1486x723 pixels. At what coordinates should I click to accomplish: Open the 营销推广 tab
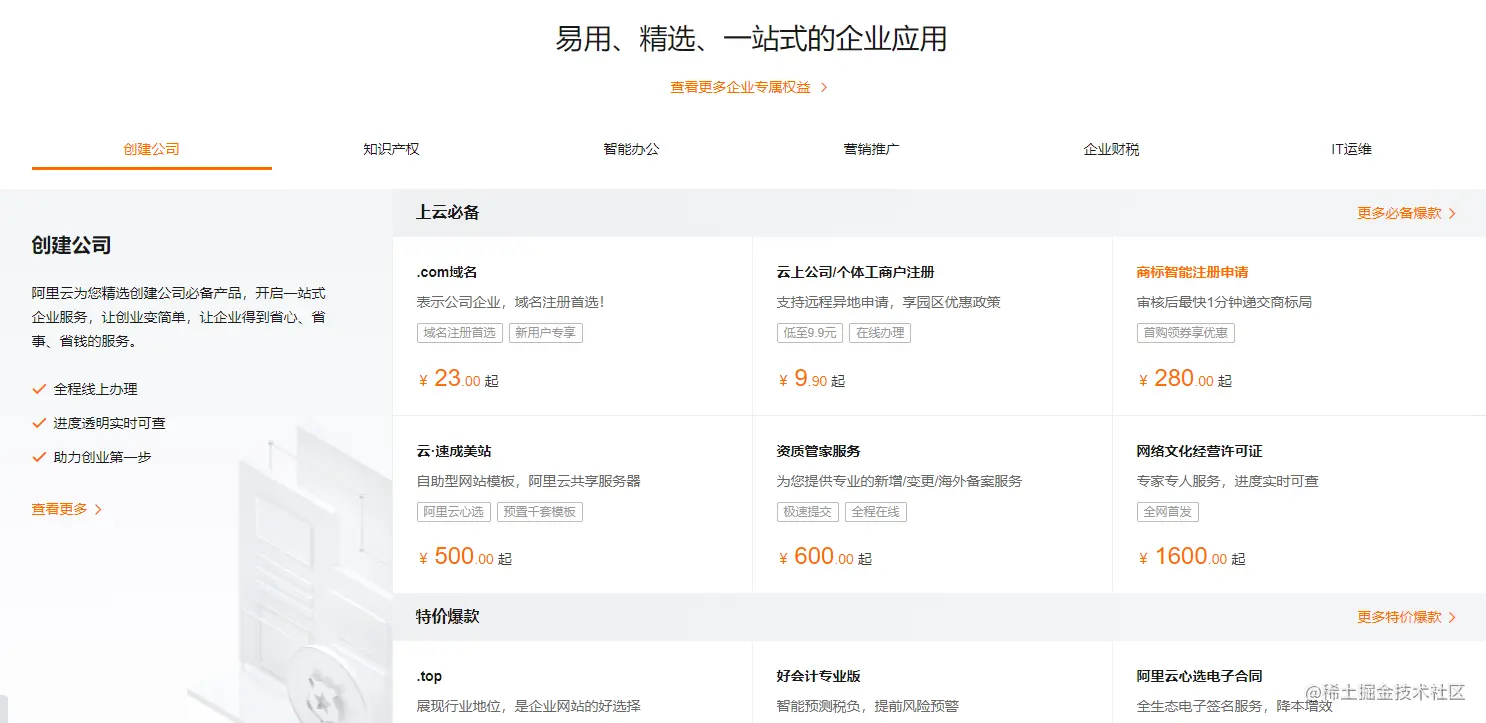[x=872, y=149]
